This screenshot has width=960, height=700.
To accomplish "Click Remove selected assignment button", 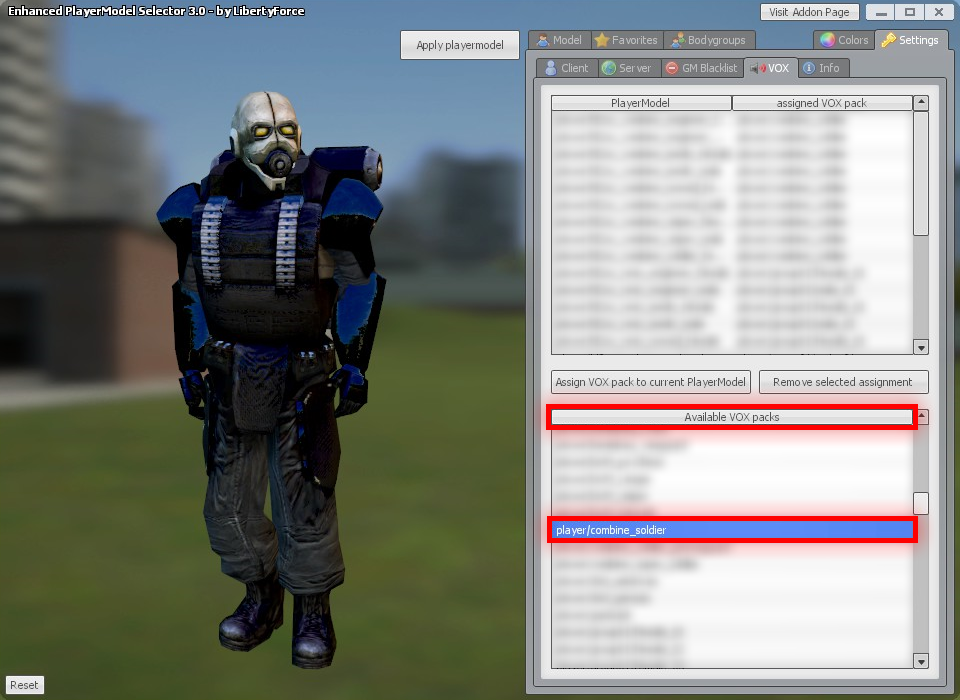I will 843,382.
